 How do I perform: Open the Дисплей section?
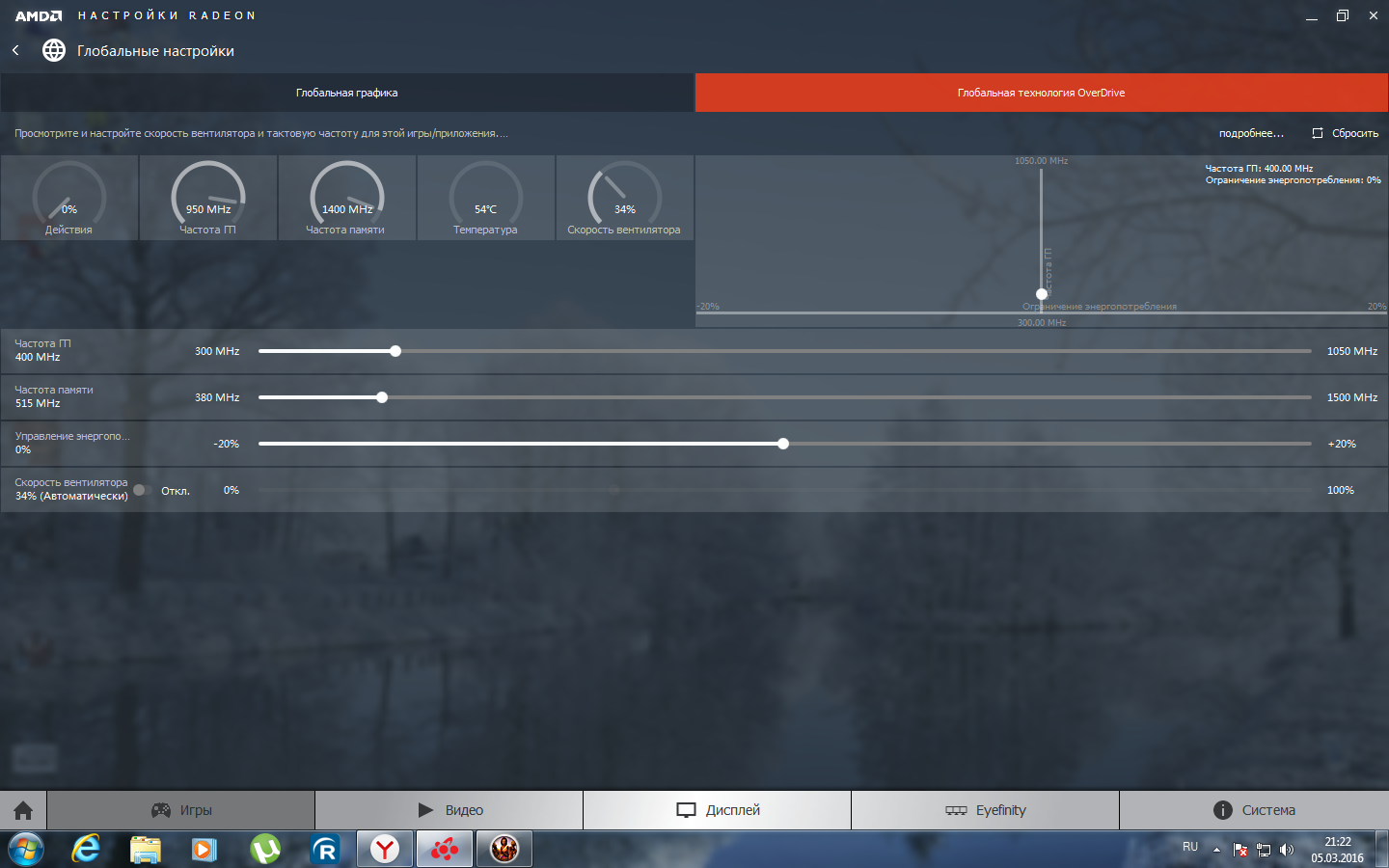pyautogui.click(x=718, y=810)
